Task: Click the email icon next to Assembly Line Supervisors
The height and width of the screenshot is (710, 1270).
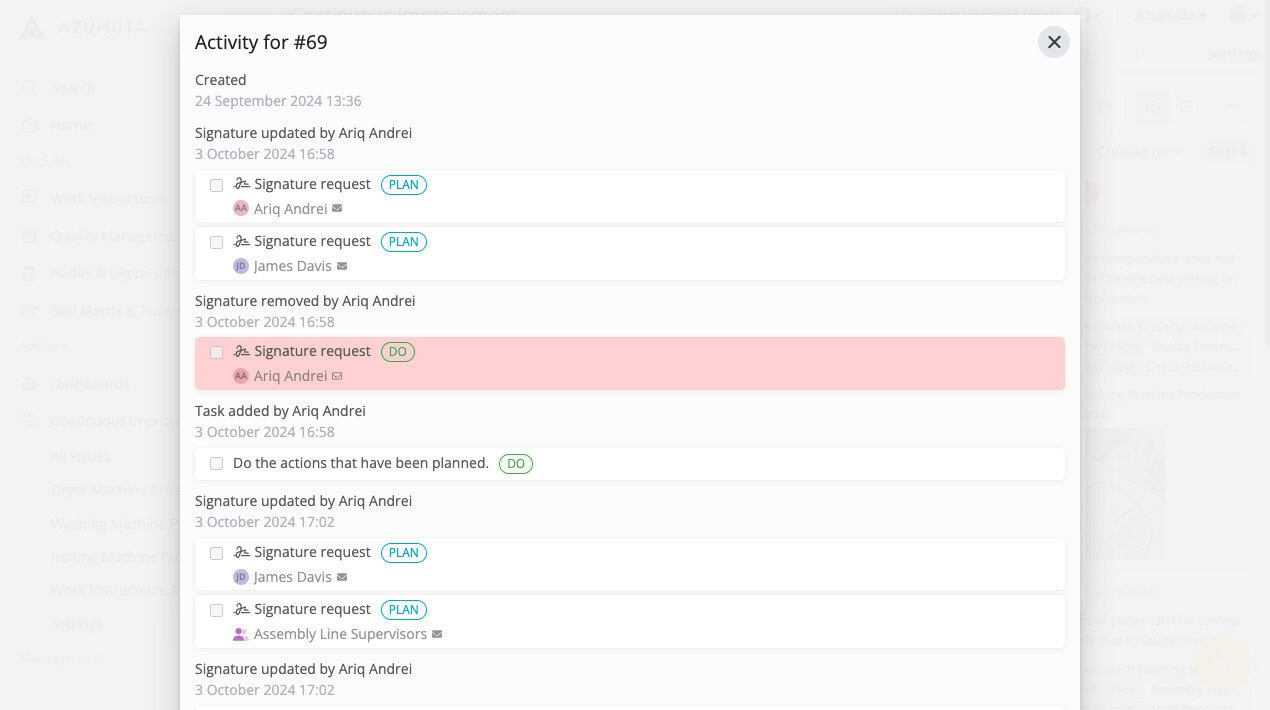Action: point(437,634)
